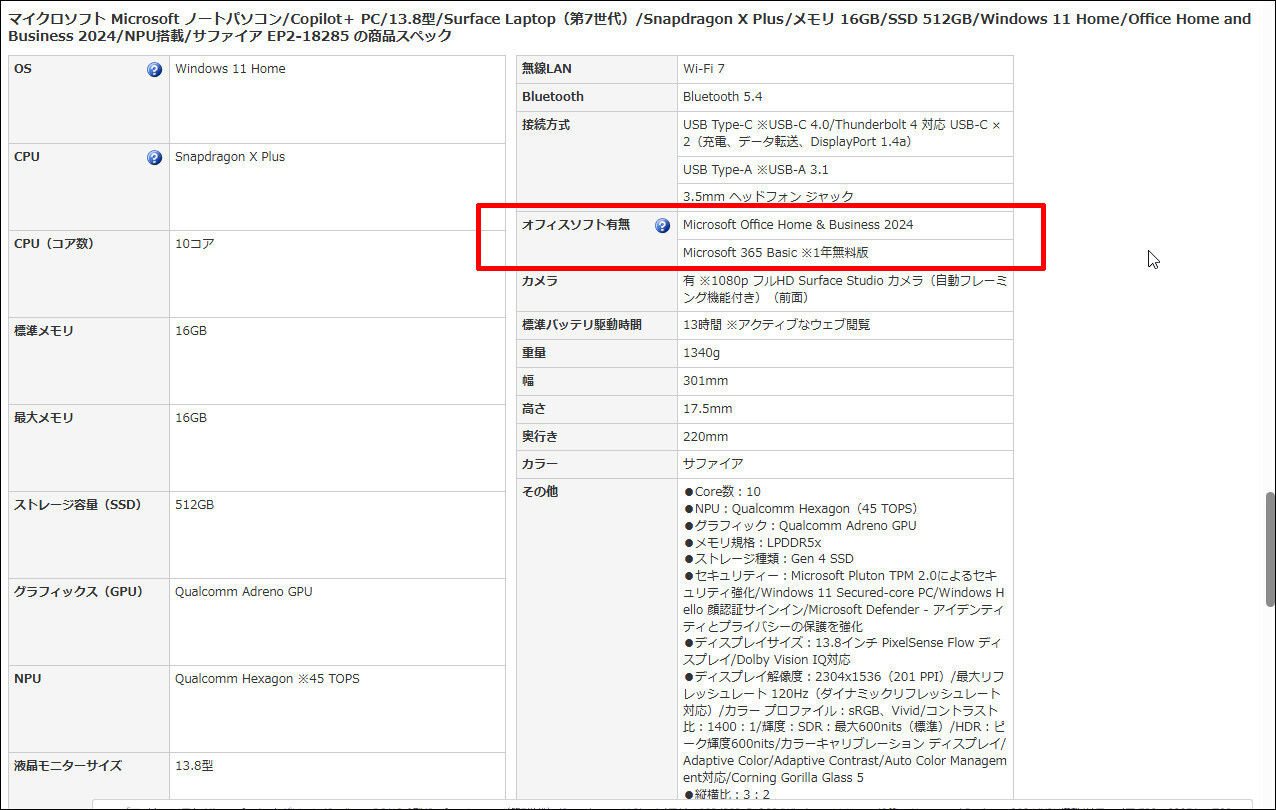Click the 220mm depth value

click(x=706, y=437)
